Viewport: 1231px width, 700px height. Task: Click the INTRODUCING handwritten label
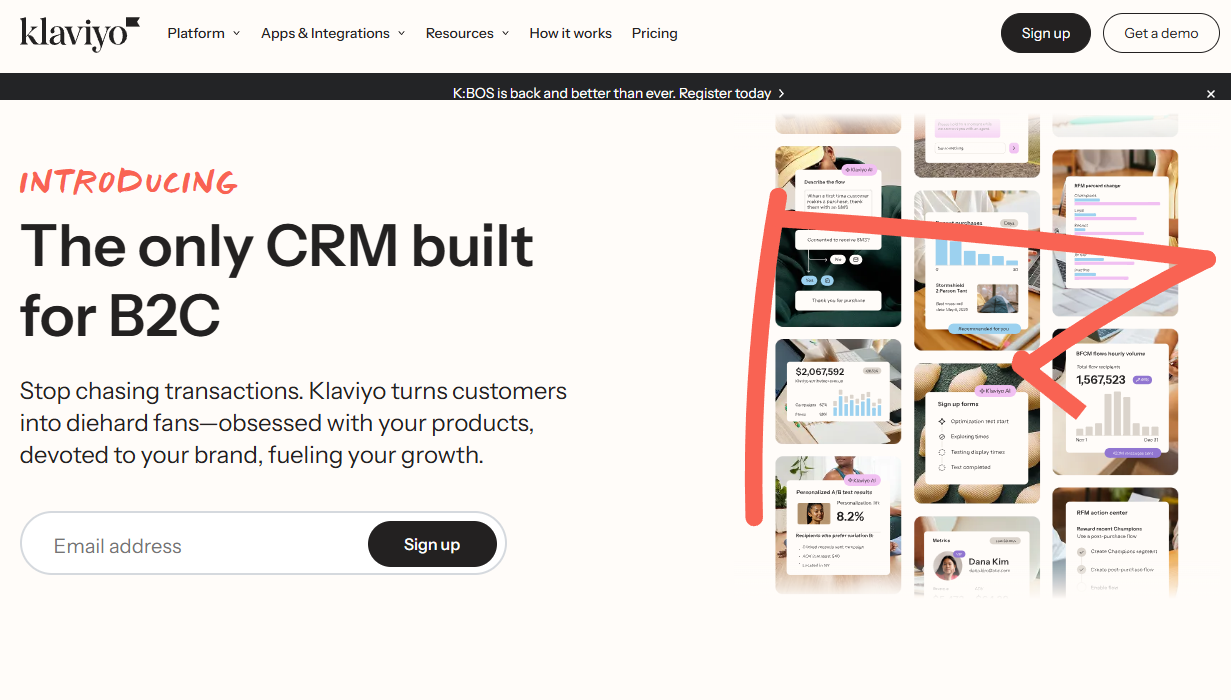point(129,181)
